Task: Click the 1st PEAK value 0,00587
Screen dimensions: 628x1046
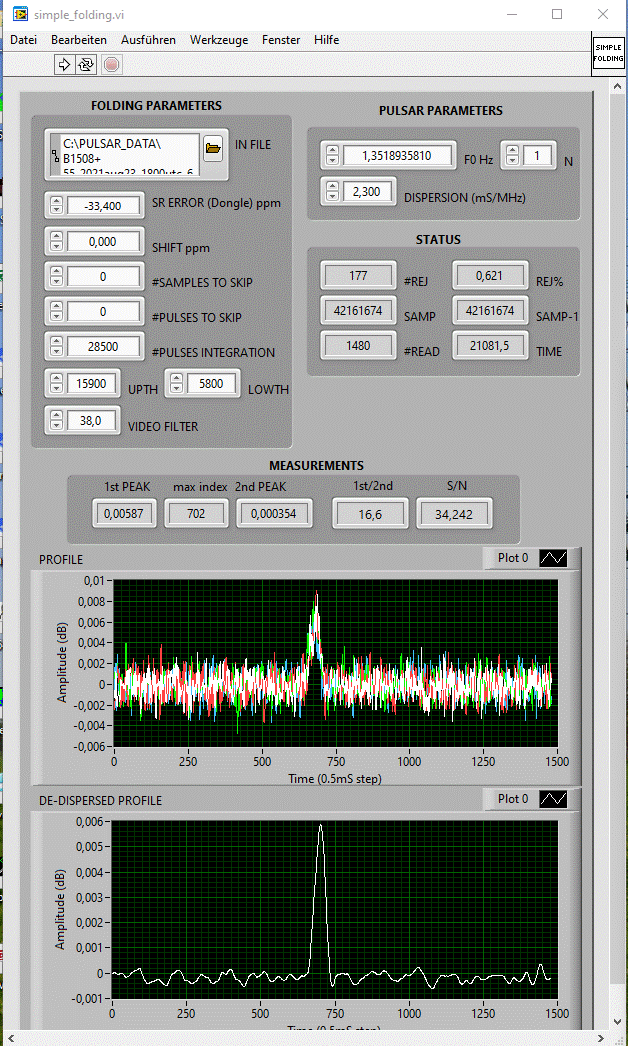Action: [x=125, y=513]
